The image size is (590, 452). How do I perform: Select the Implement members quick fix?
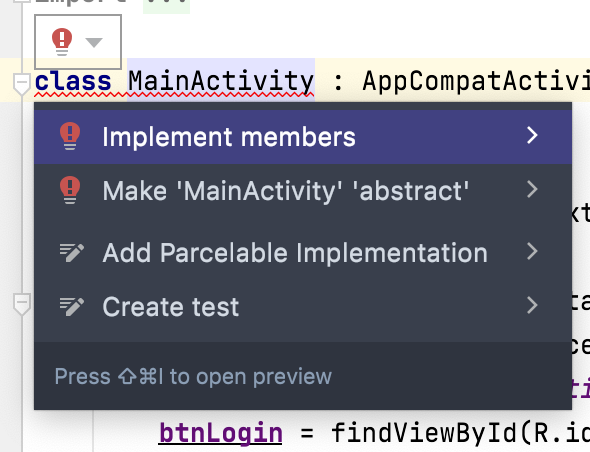click(303, 137)
